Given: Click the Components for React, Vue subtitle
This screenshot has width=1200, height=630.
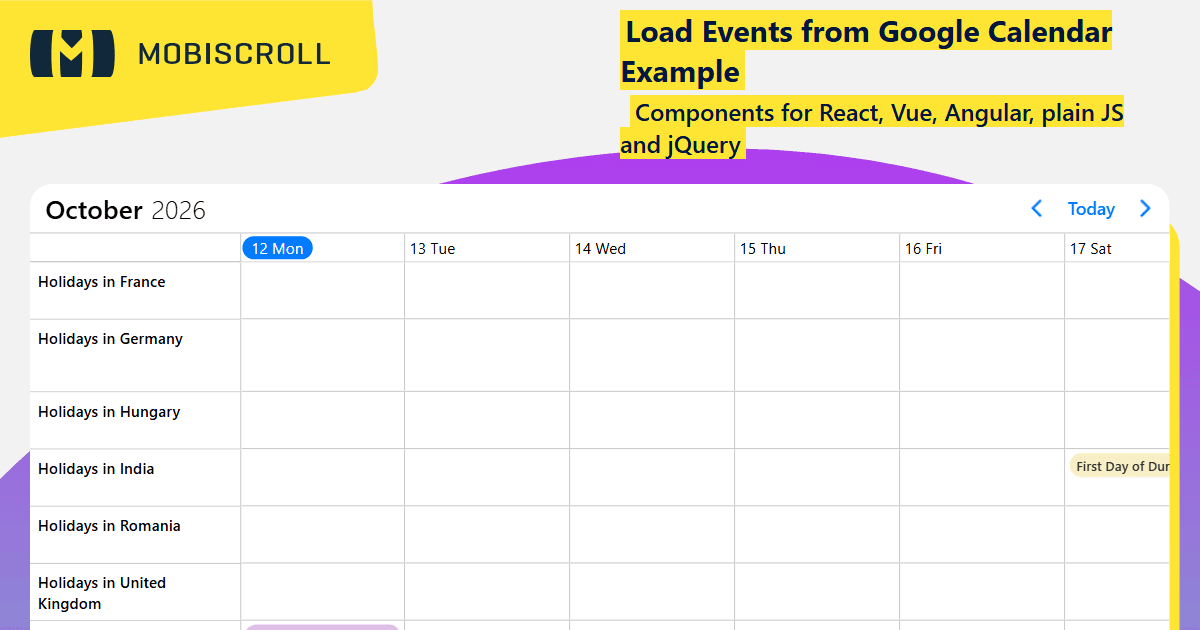Looking at the screenshot, I should (x=872, y=129).
